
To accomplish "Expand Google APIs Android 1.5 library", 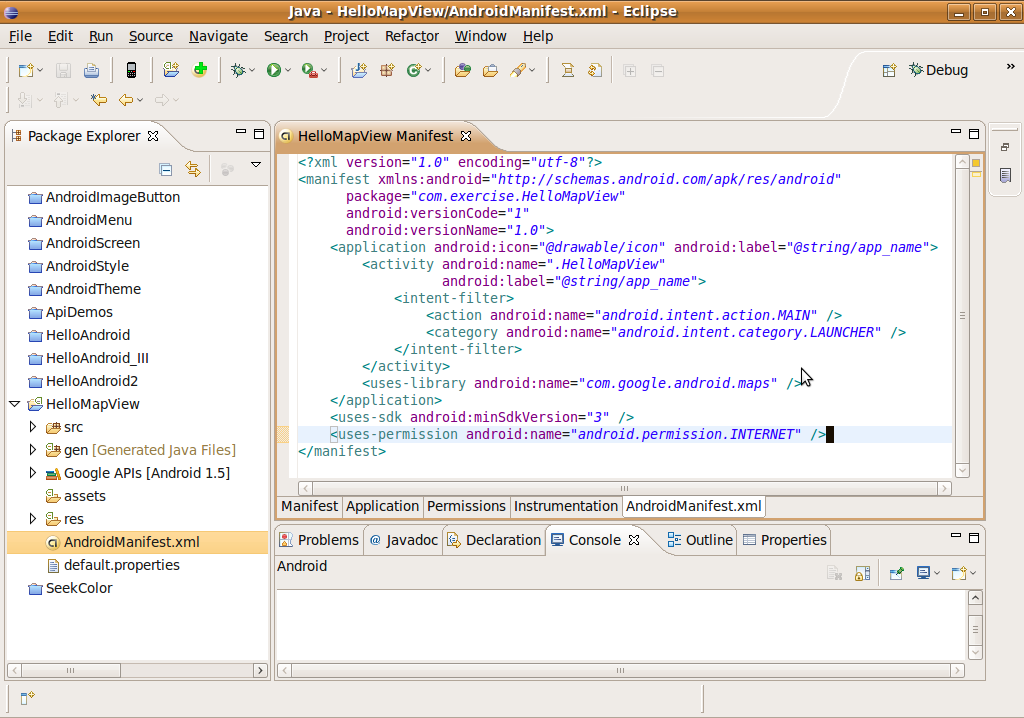I will [33, 472].
